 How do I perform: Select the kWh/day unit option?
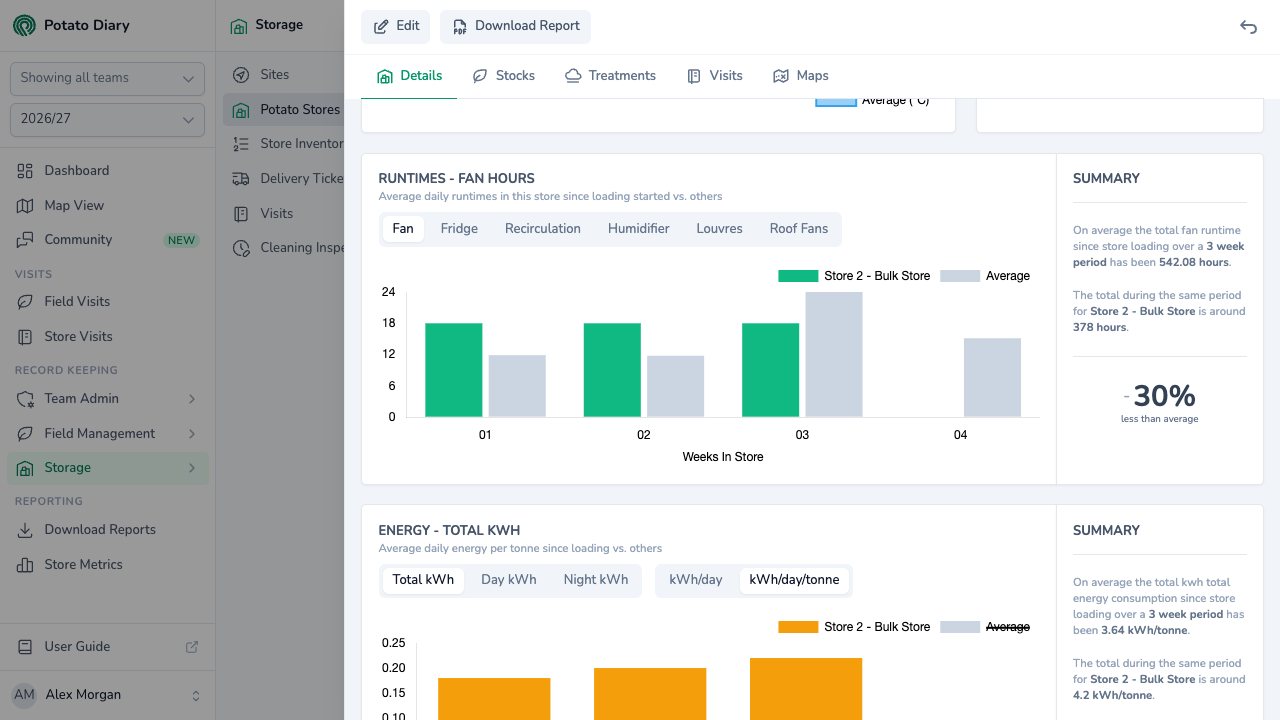pyautogui.click(x=696, y=580)
